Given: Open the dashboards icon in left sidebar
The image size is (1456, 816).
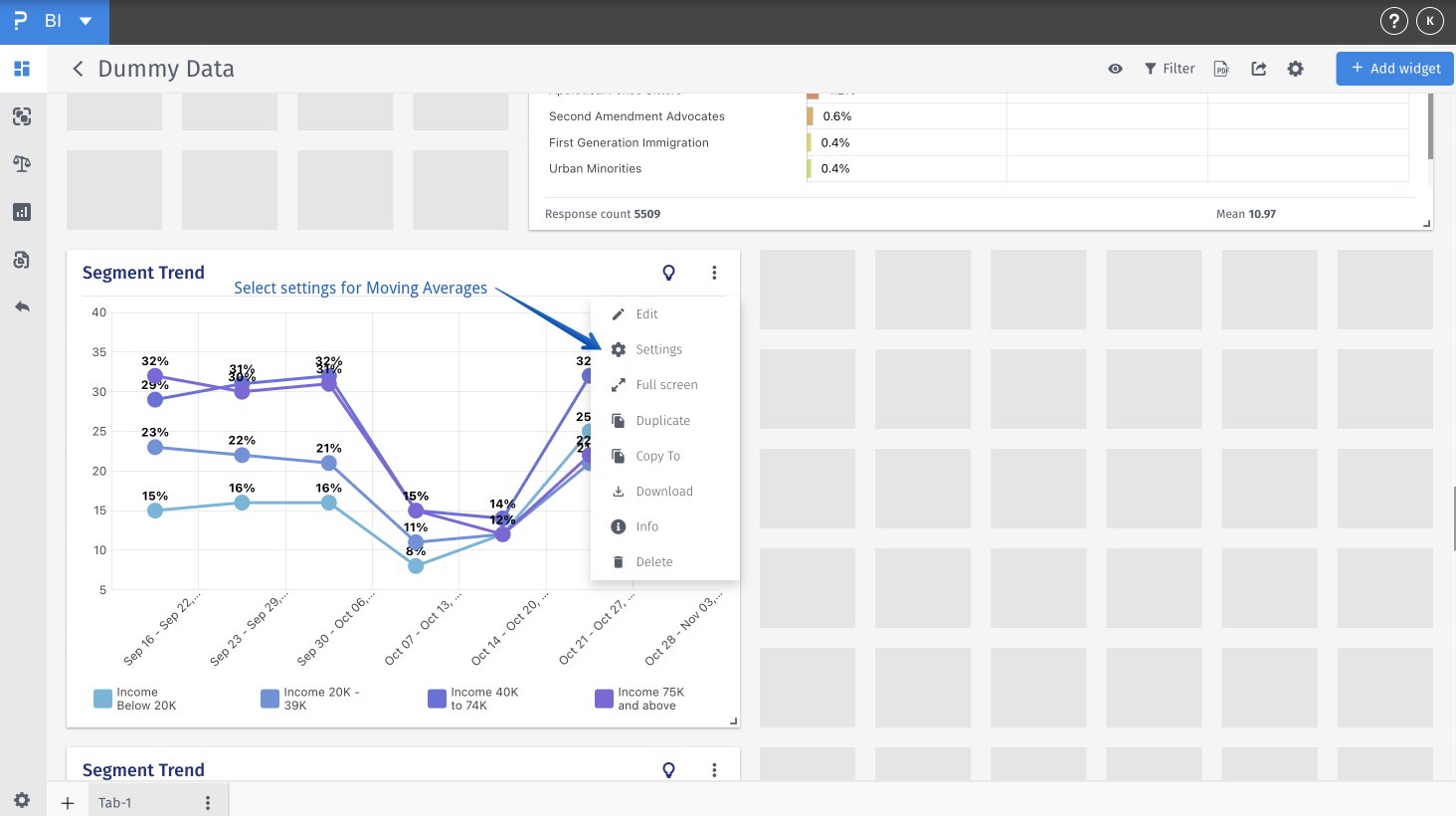Looking at the screenshot, I should tap(22, 69).
